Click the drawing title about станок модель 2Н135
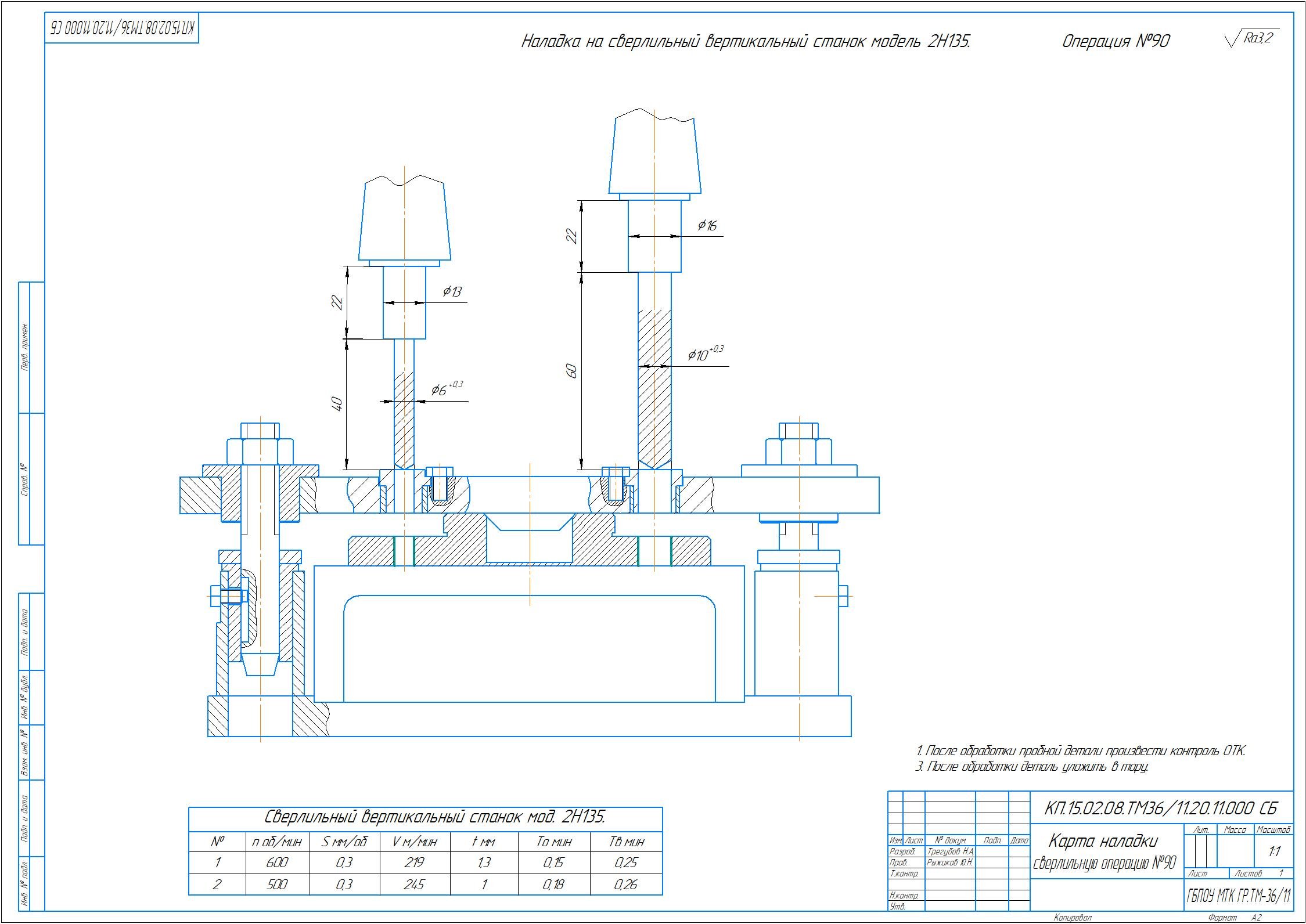Screen dimensions: 1306x924 746,41
